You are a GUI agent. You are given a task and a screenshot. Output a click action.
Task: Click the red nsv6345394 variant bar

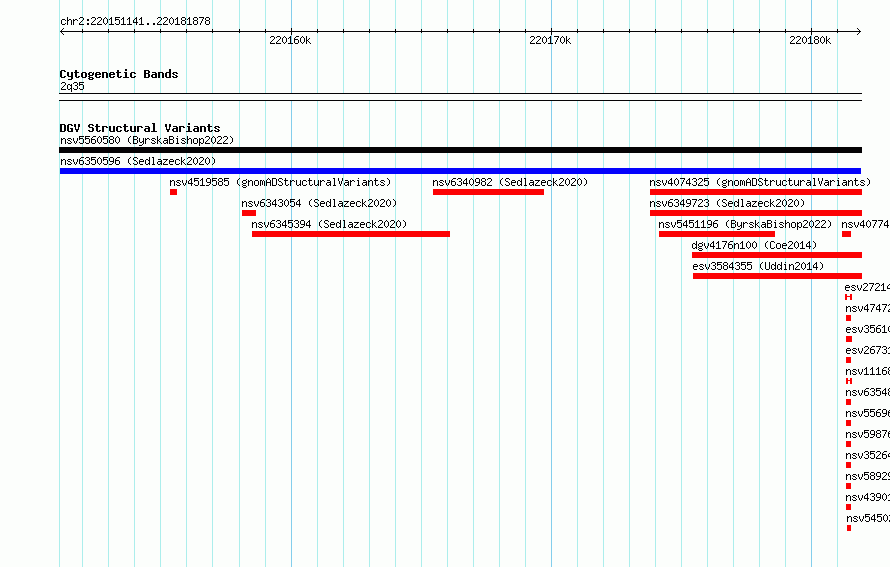click(351, 234)
